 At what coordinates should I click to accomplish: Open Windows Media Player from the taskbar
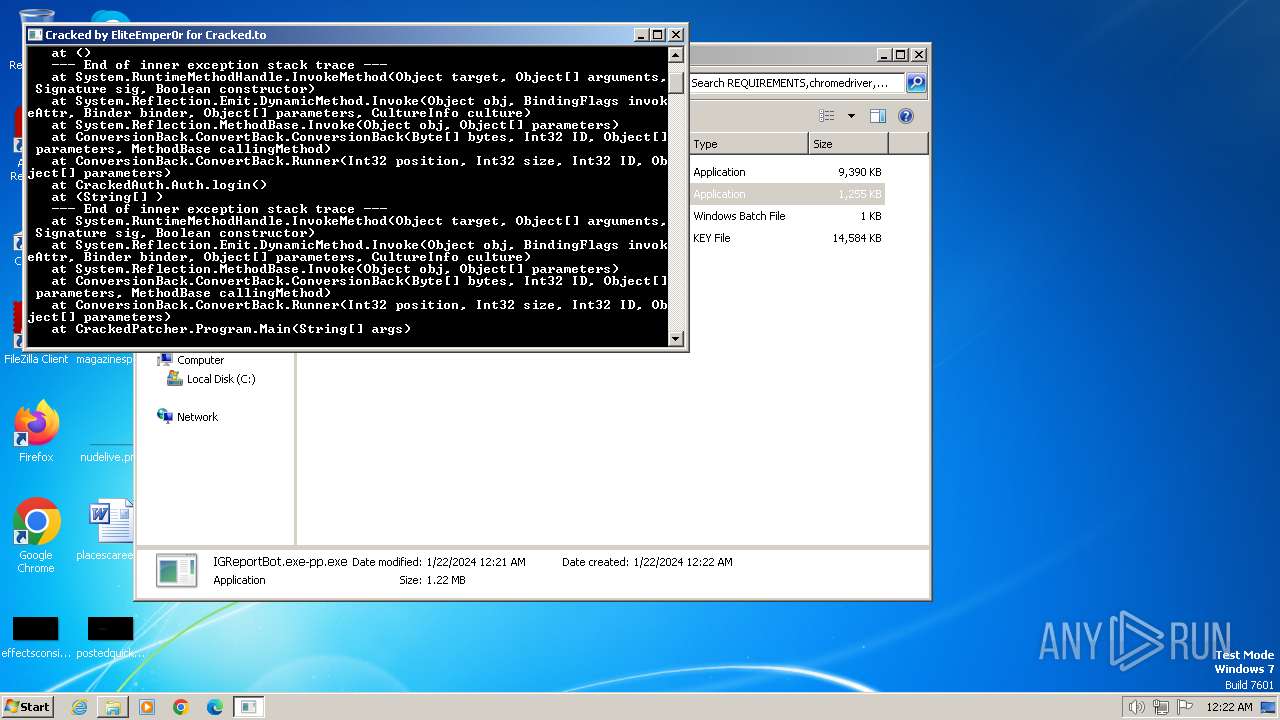pos(147,707)
